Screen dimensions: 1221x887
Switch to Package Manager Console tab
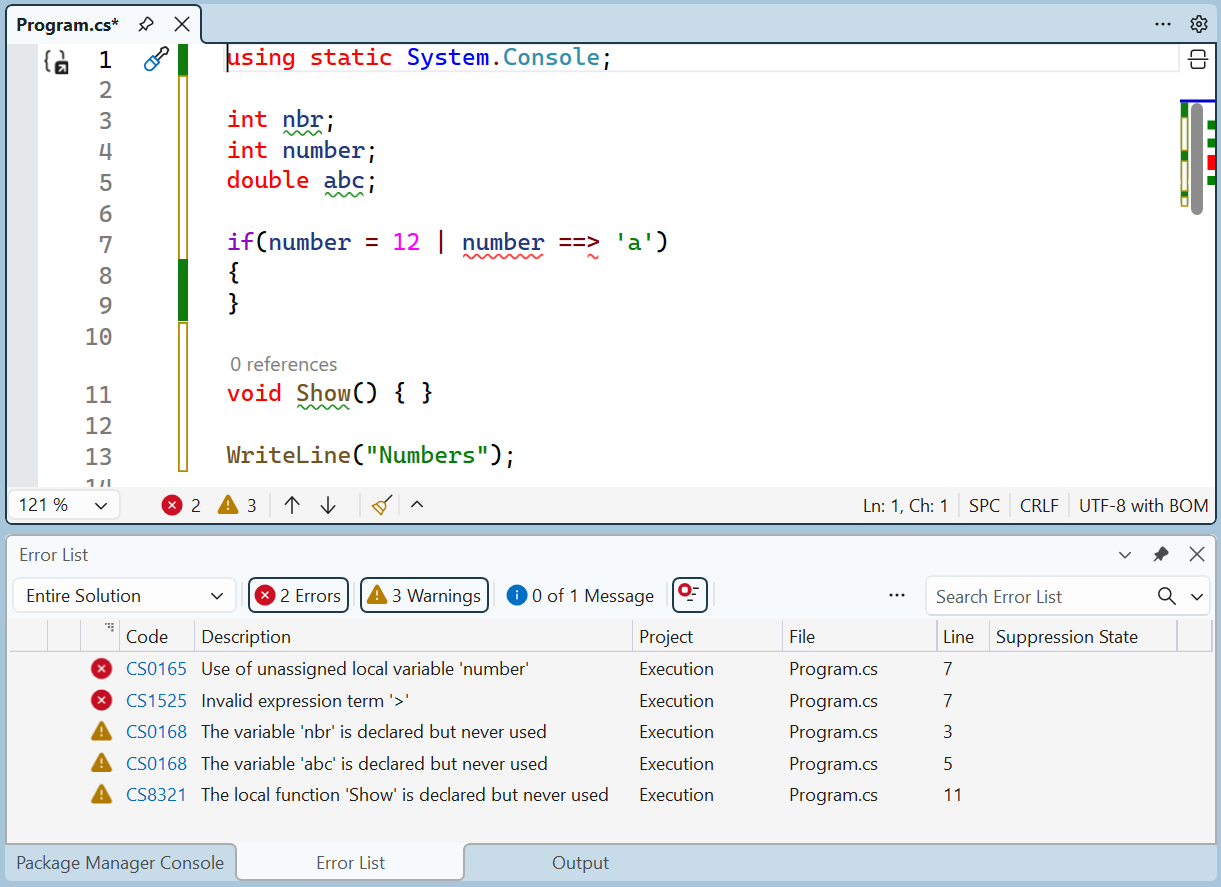click(120, 863)
